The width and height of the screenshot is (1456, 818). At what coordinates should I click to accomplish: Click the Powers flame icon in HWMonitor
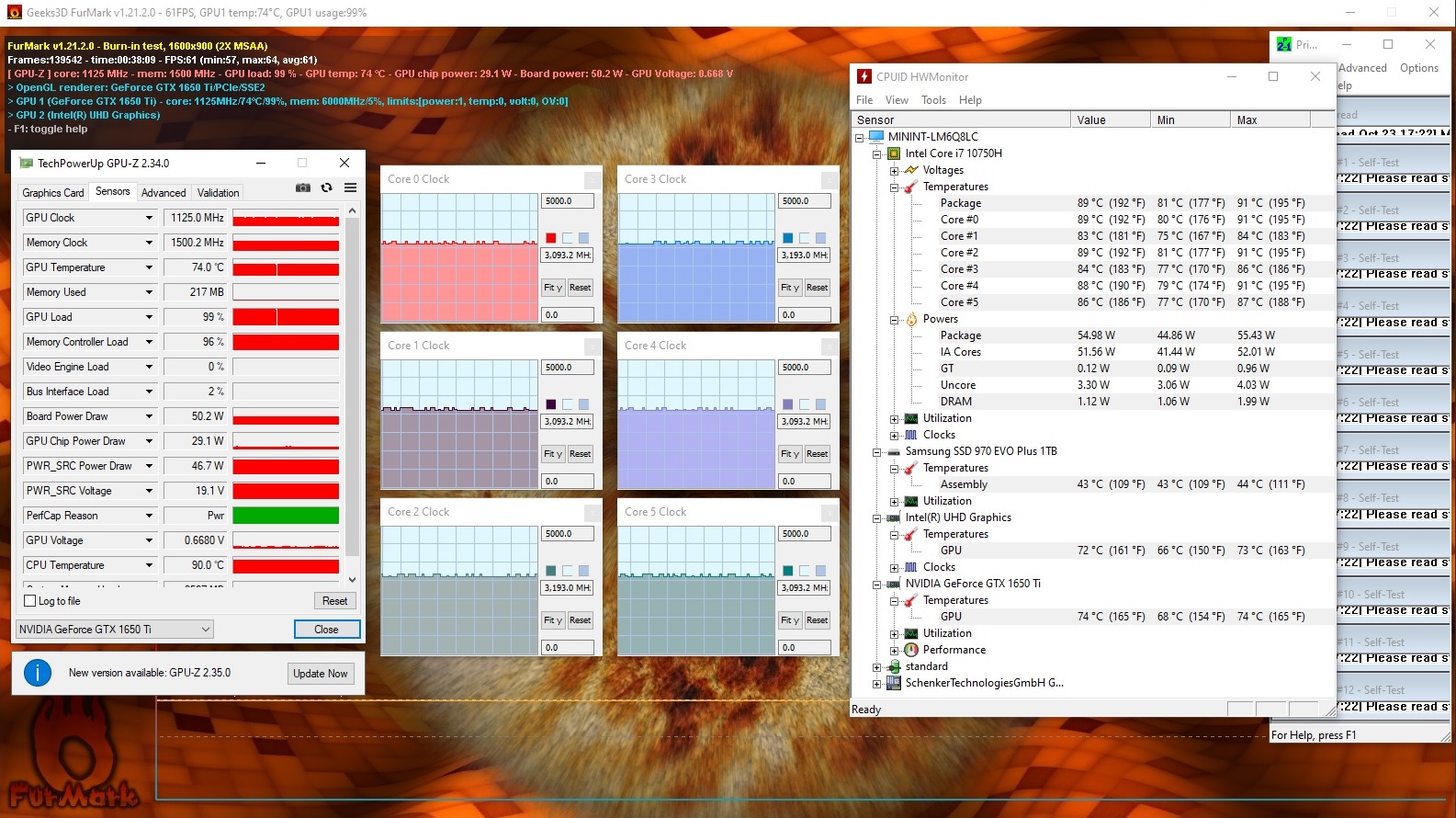point(911,319)
